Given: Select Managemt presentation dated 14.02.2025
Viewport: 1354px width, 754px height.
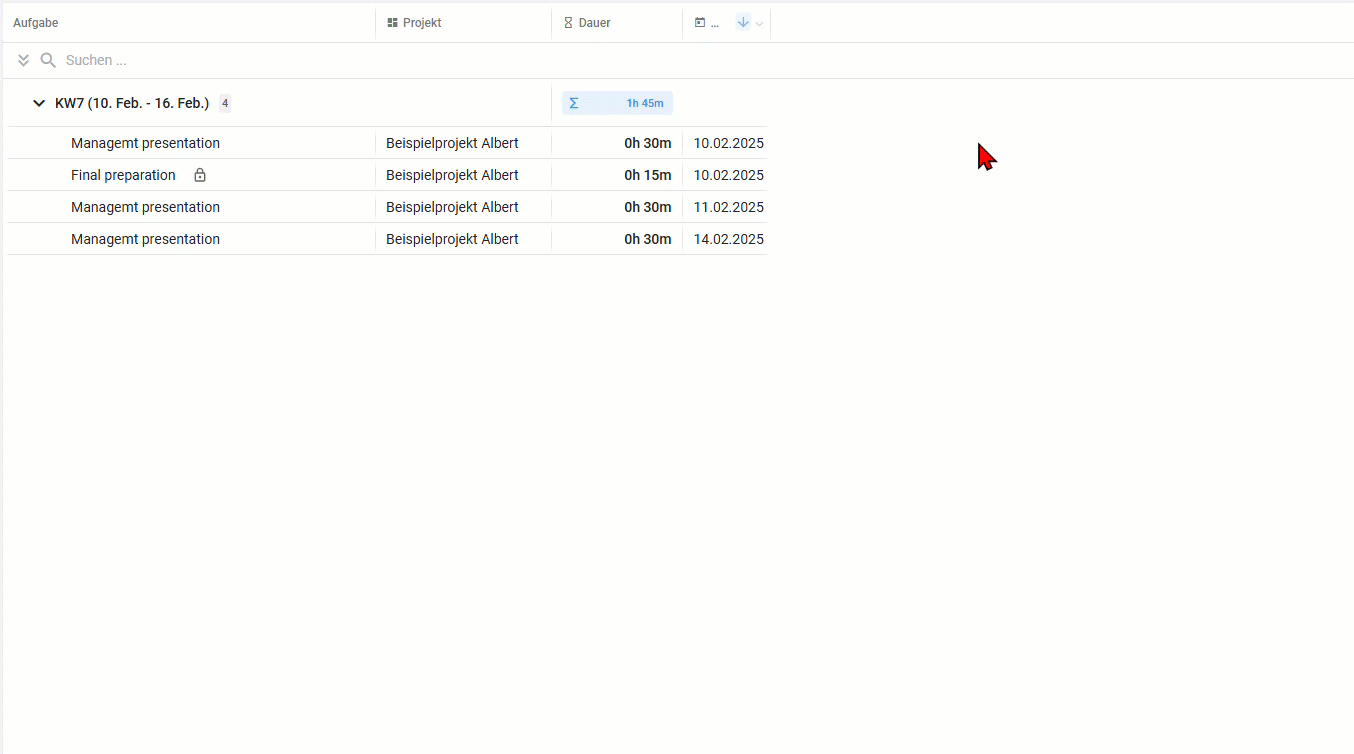Looking at the screenshot, I should coord(145,239).
